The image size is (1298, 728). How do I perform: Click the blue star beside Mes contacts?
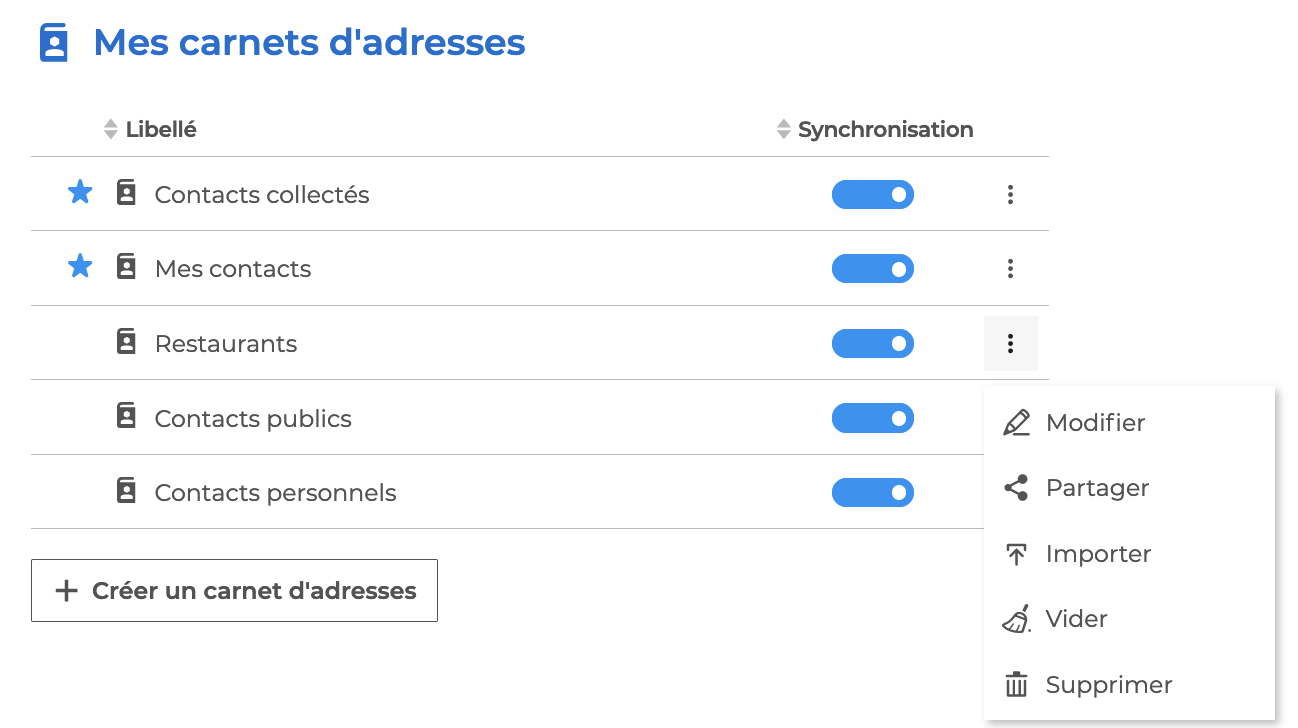click(80, 266)
